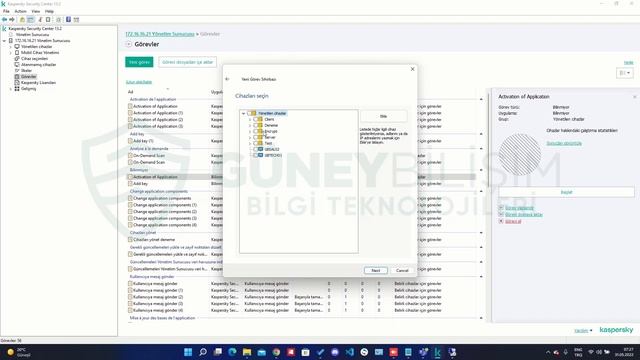Close the Activation of Application details panel
The width and height of the screenshot is (640, 360).
[635, 97]
